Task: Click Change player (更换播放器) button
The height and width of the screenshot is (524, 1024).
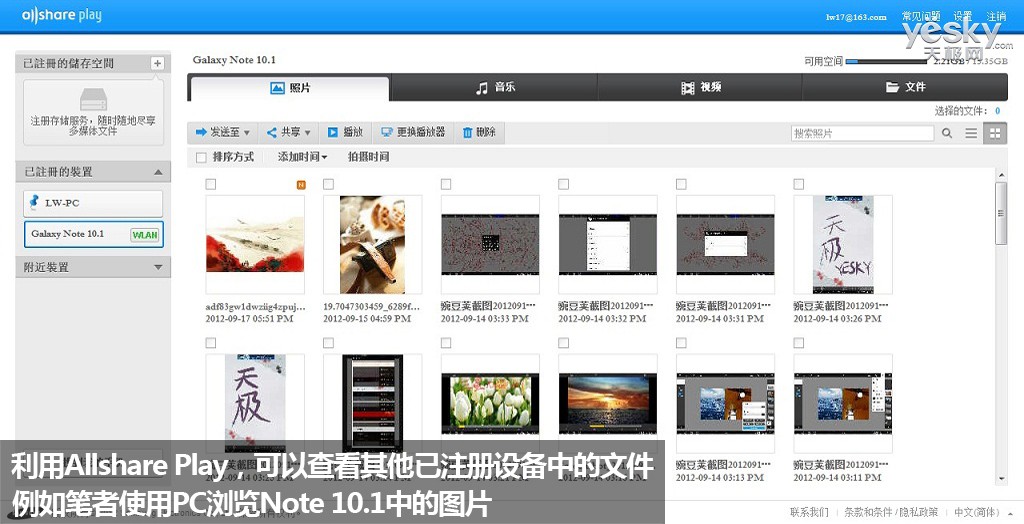Action: (x=413, y=133)
